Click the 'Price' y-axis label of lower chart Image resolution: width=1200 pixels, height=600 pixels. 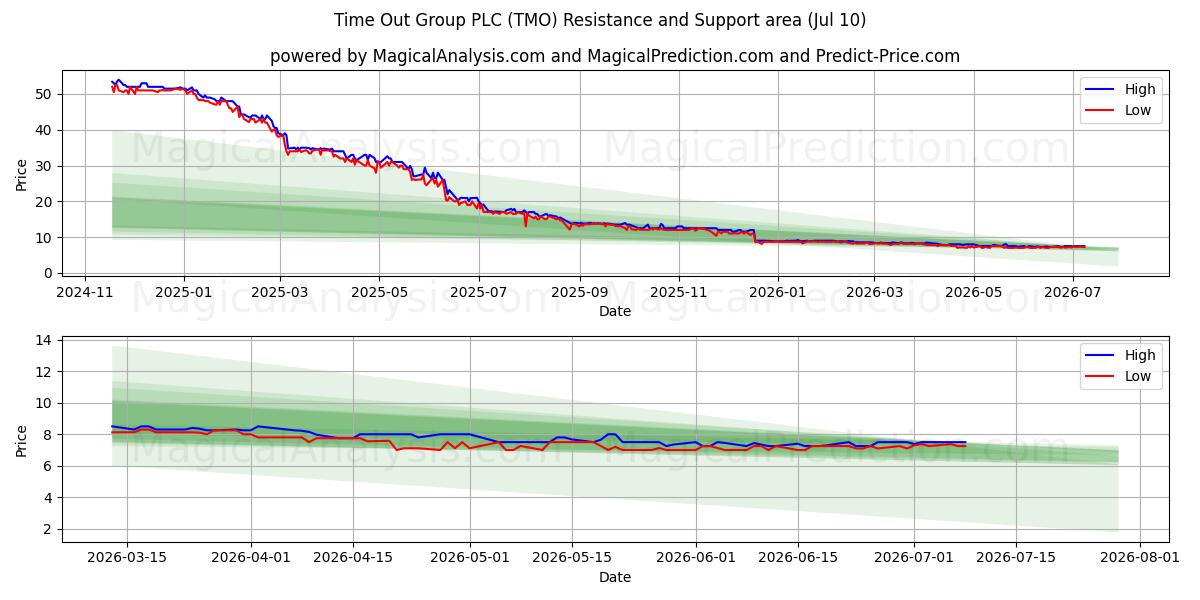(22, 439)
